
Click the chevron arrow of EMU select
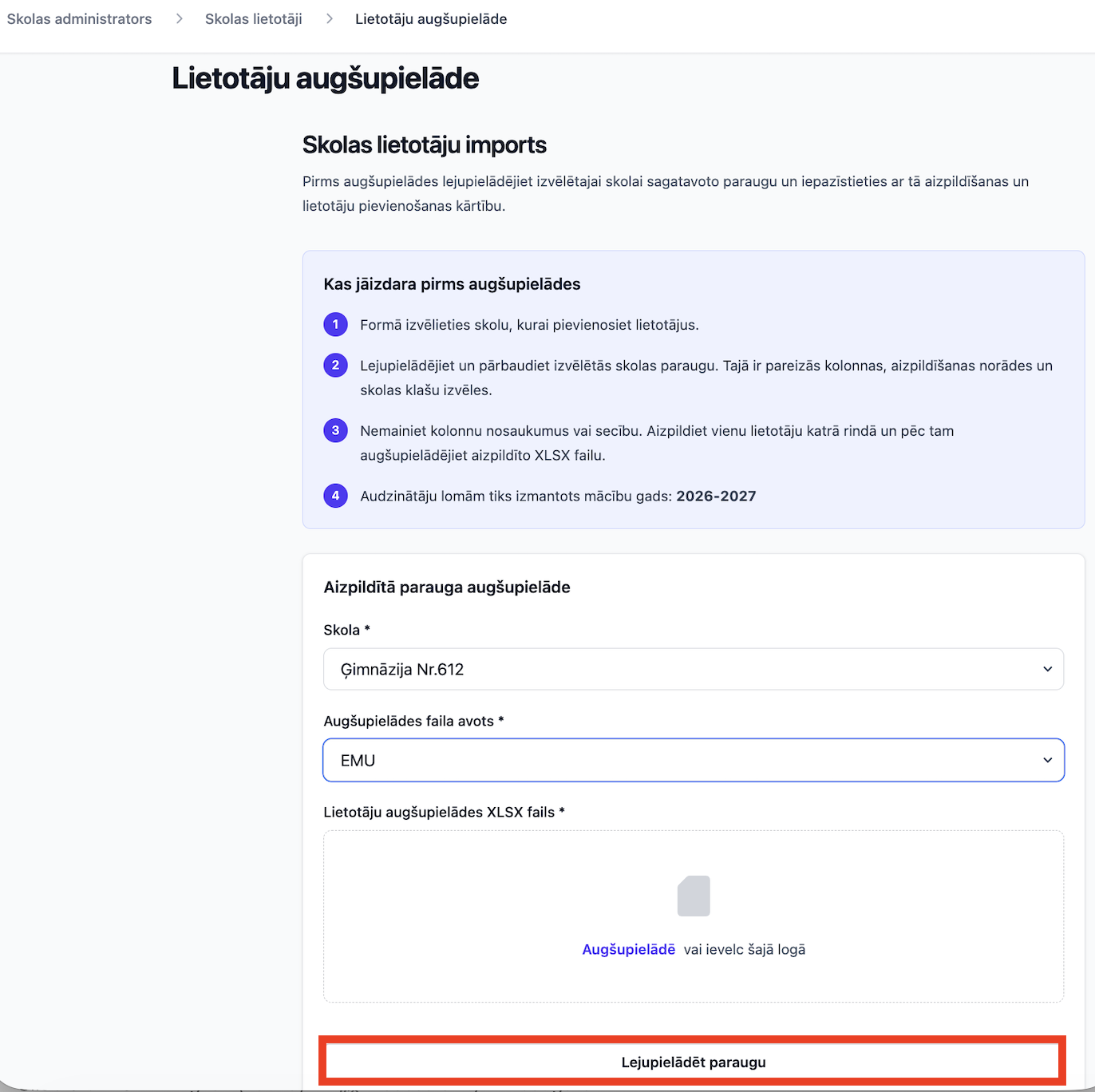pos(1047,760)
